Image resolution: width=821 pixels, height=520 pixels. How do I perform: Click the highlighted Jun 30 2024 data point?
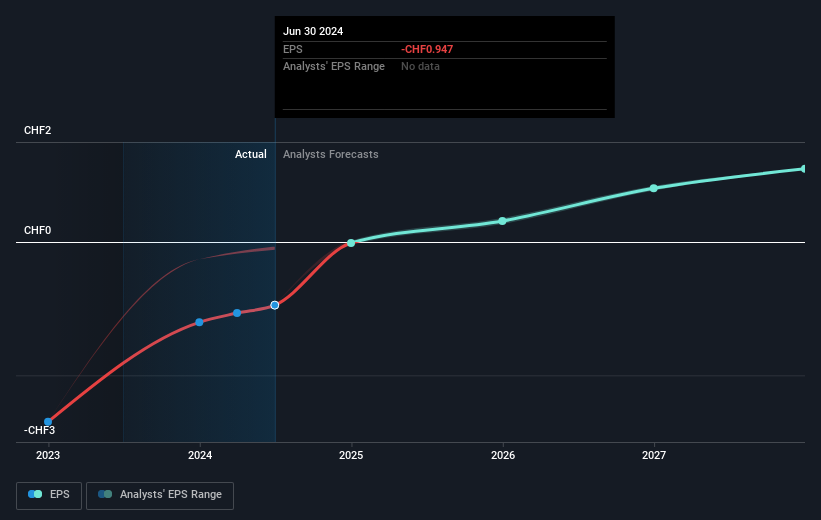(275, 305)
